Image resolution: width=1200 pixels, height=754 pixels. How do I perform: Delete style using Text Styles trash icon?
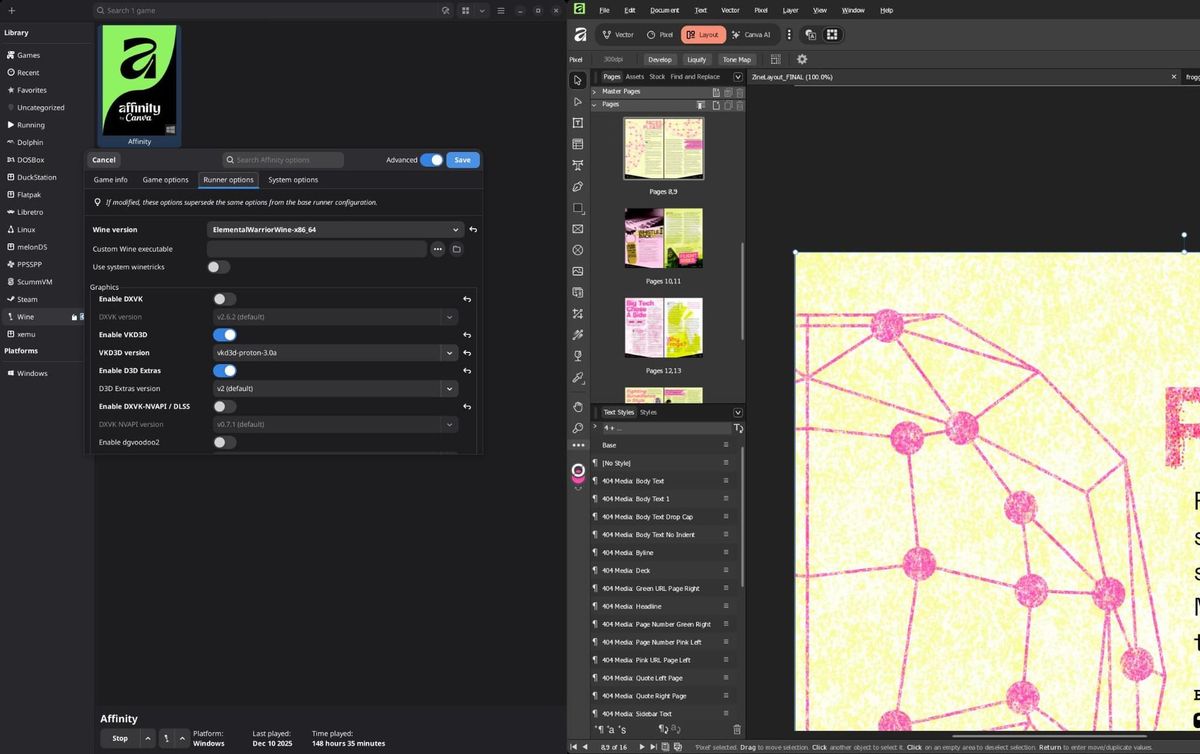(x=737, y=730)
